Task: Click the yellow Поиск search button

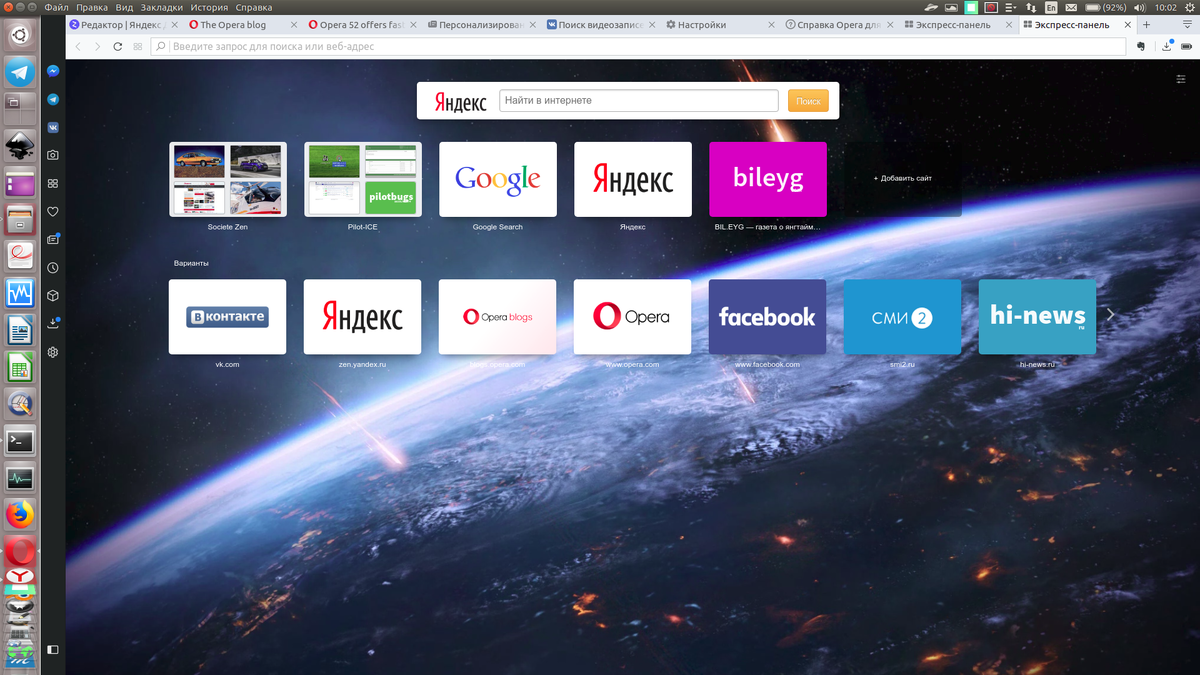Action: 807,100
